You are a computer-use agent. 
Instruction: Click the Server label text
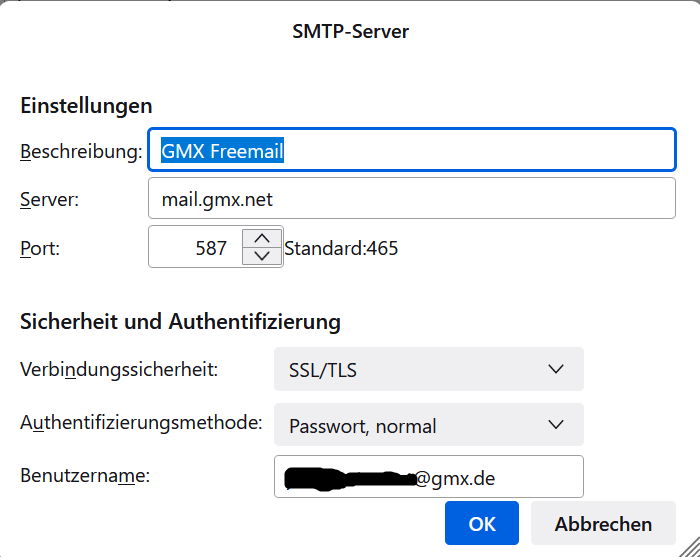coord(50,199)
